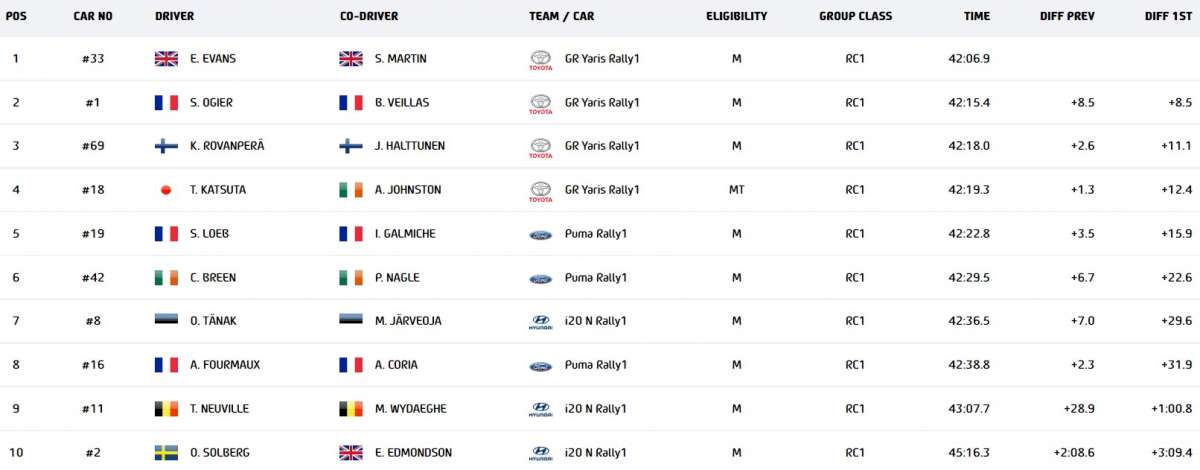
Task: Click co-driver A. Coria's name
Action: point(396,365)
